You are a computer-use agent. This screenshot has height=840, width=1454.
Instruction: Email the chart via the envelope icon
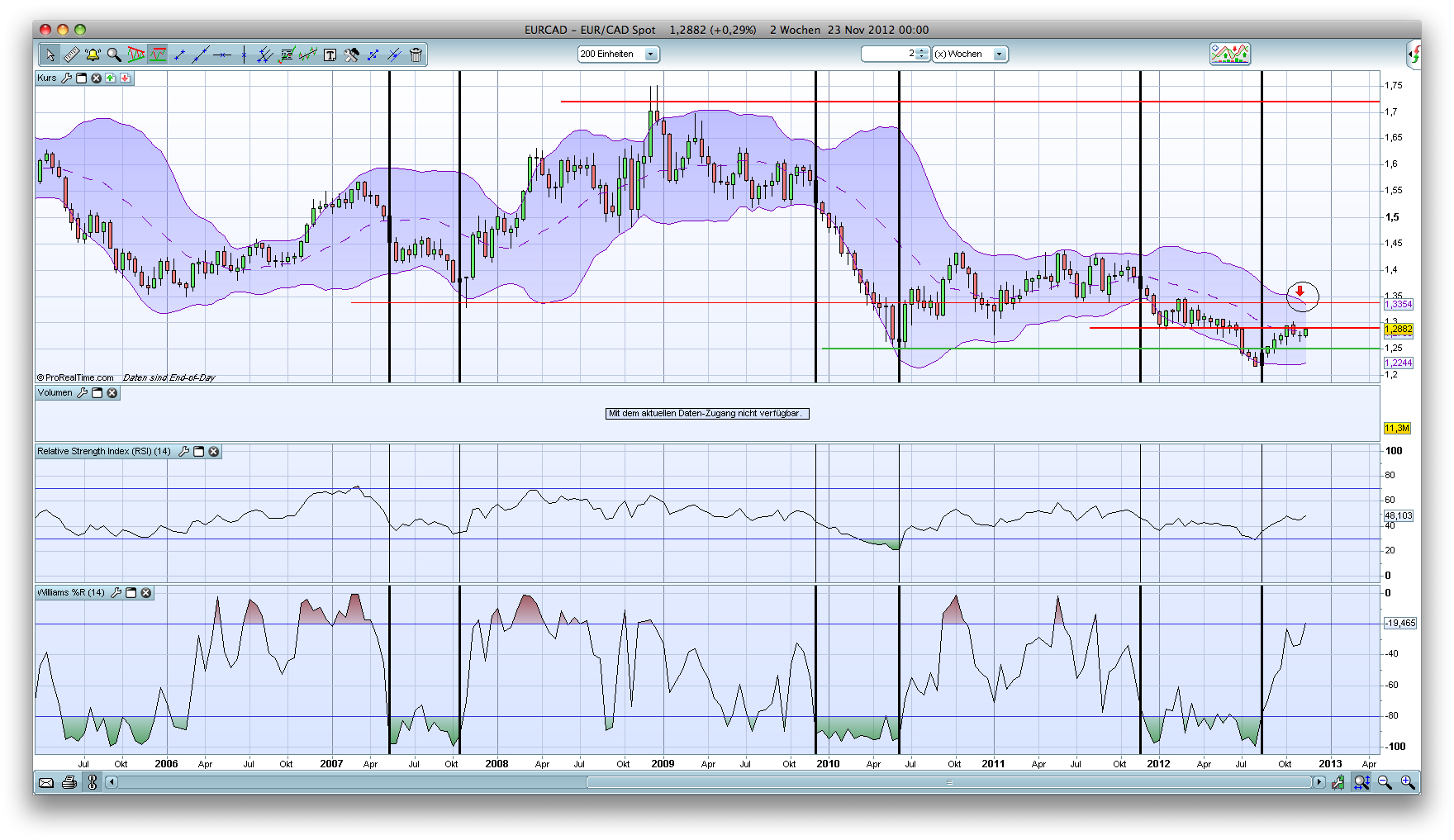pos(46,783)
